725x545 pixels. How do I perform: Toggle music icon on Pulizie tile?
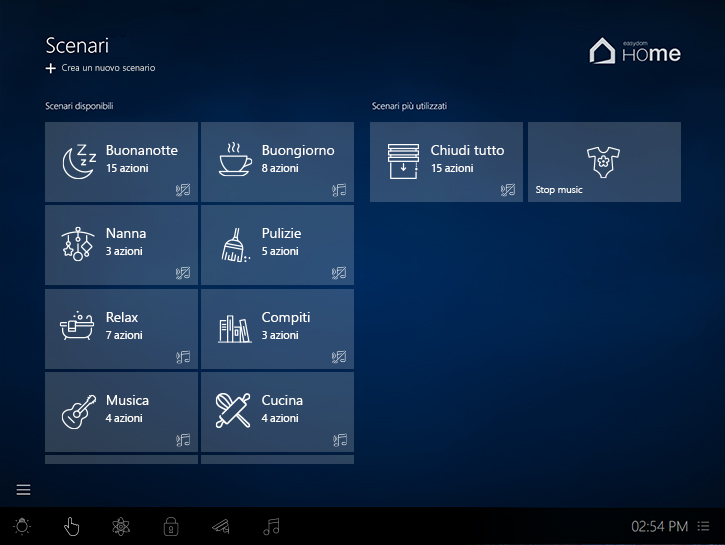[339, 273]
